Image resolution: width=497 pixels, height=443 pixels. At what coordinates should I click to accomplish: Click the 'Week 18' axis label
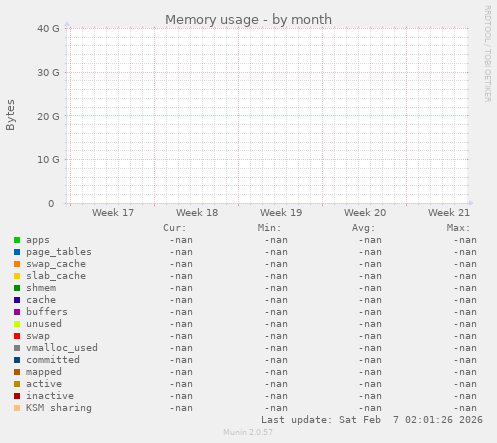tap(197, 213)
